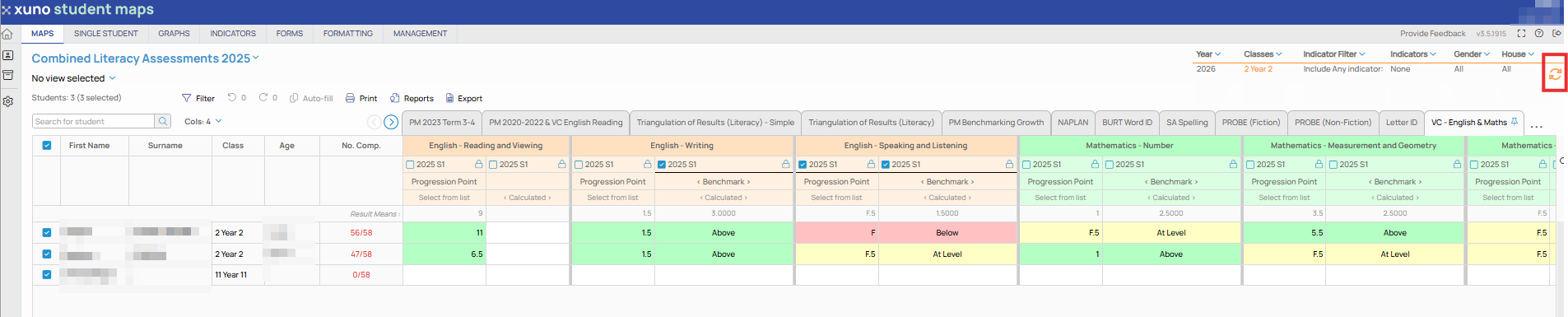Open the Indicator Filter dropdown

pos(1334,54)
